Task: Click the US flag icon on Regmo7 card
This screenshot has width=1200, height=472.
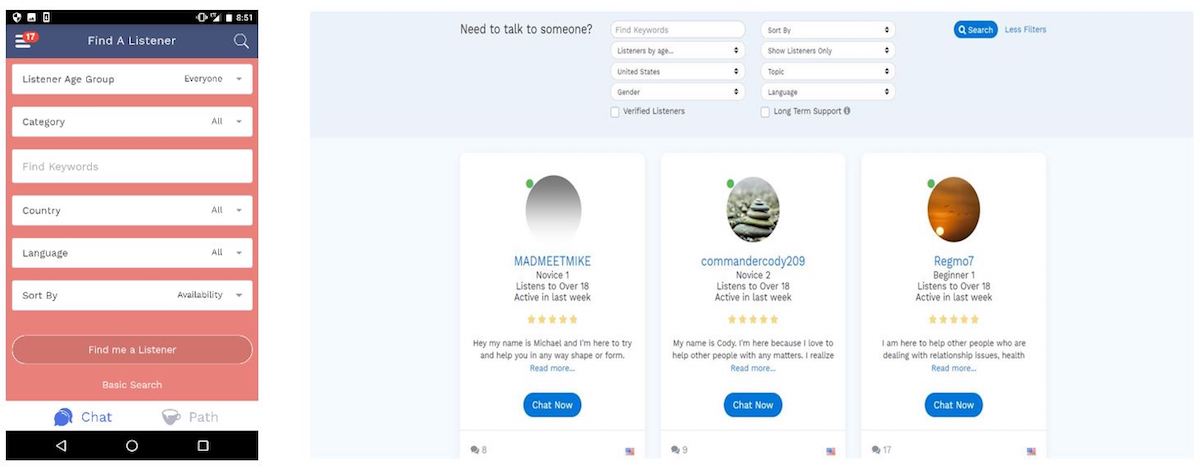Action: click(x=1031, y=451)
